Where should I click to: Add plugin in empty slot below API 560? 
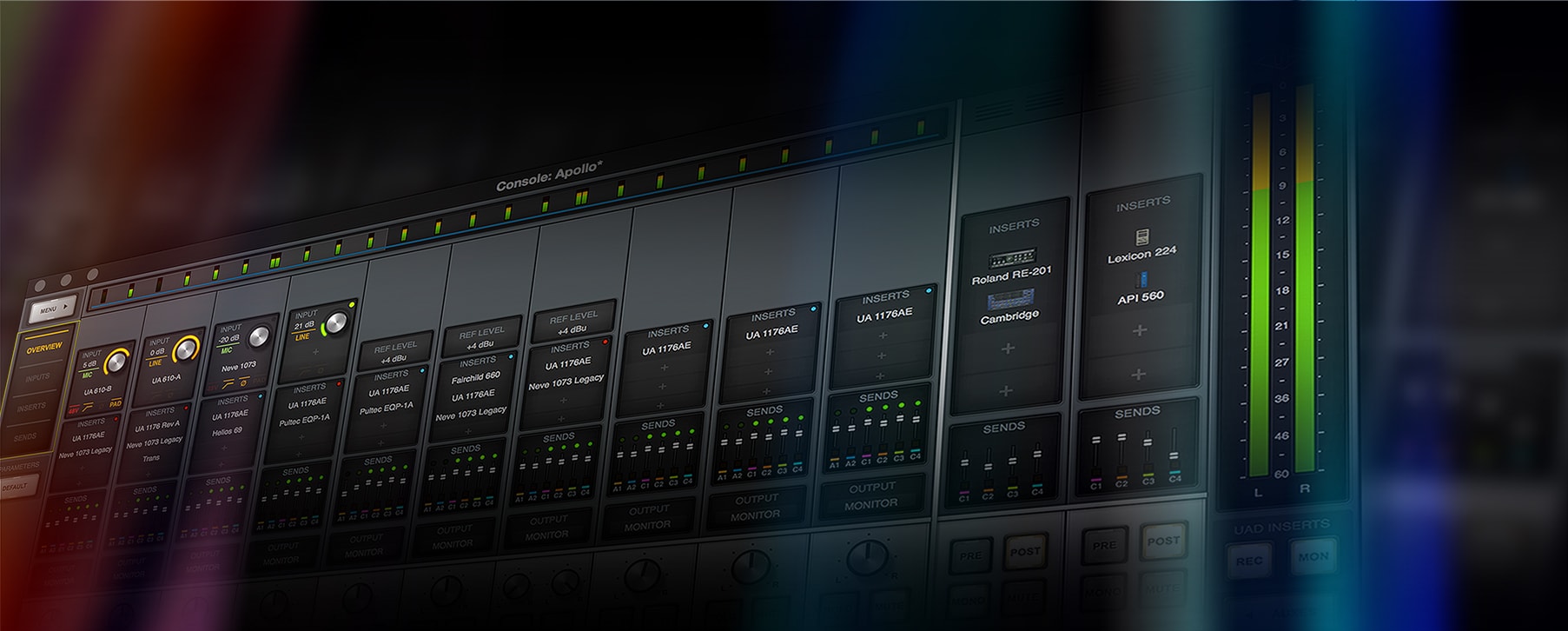point(1140,330)
